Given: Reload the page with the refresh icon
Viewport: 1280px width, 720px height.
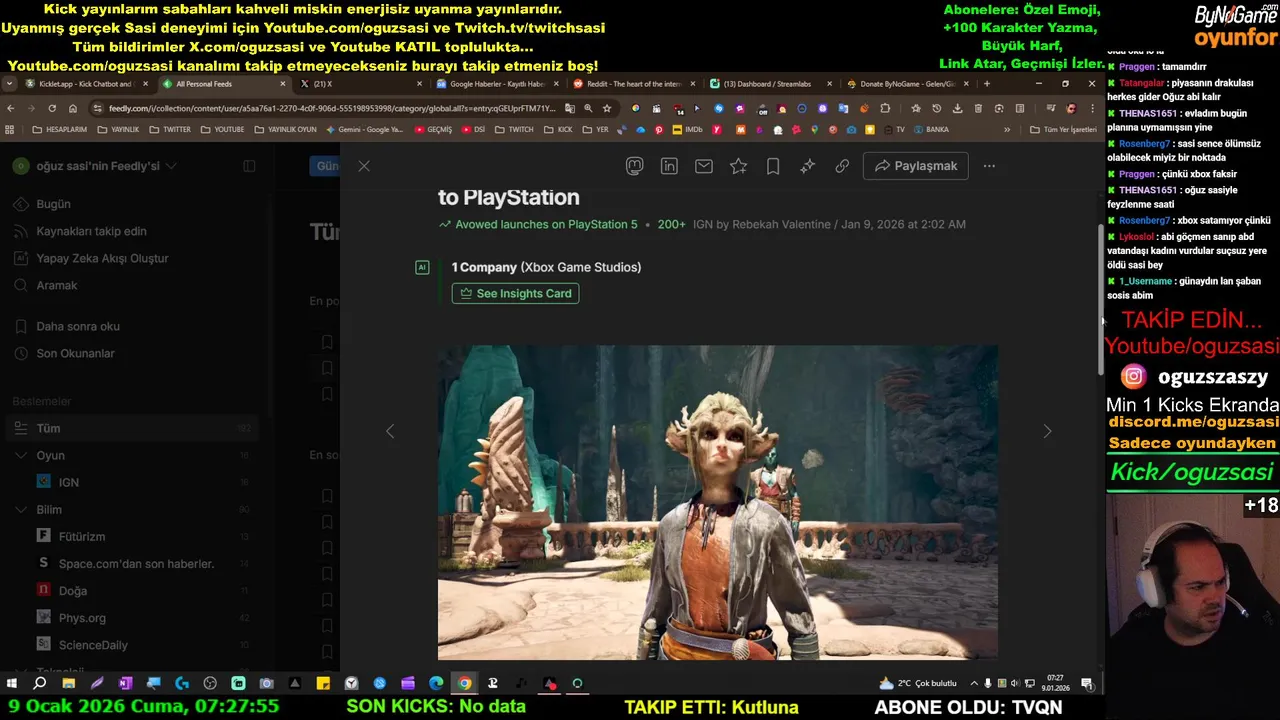Looking at the screenshot, I should (52, 108).
